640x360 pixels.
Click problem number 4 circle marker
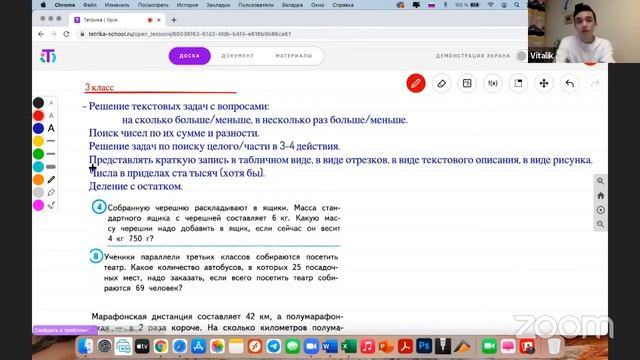(x=99, y=207)
